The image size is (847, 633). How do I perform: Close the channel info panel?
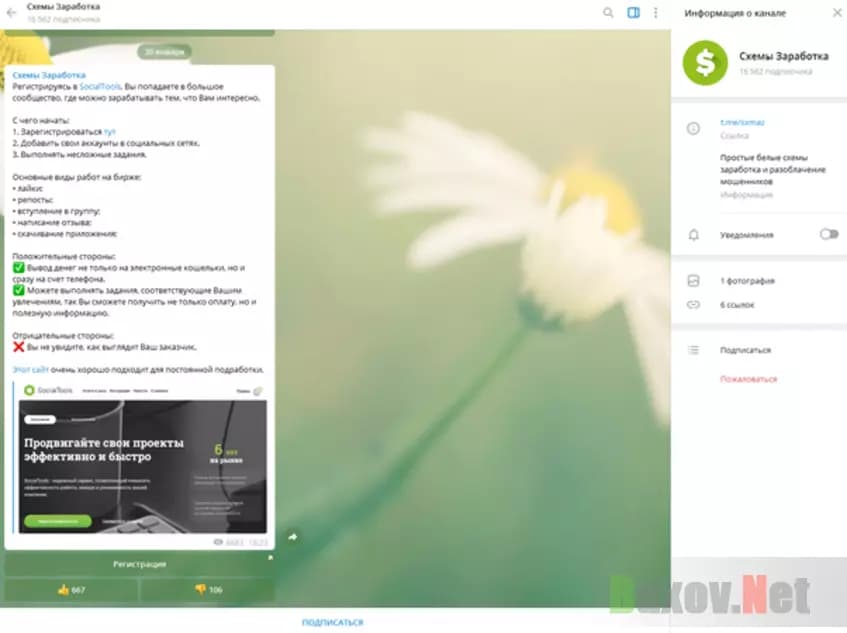[836, 13]
